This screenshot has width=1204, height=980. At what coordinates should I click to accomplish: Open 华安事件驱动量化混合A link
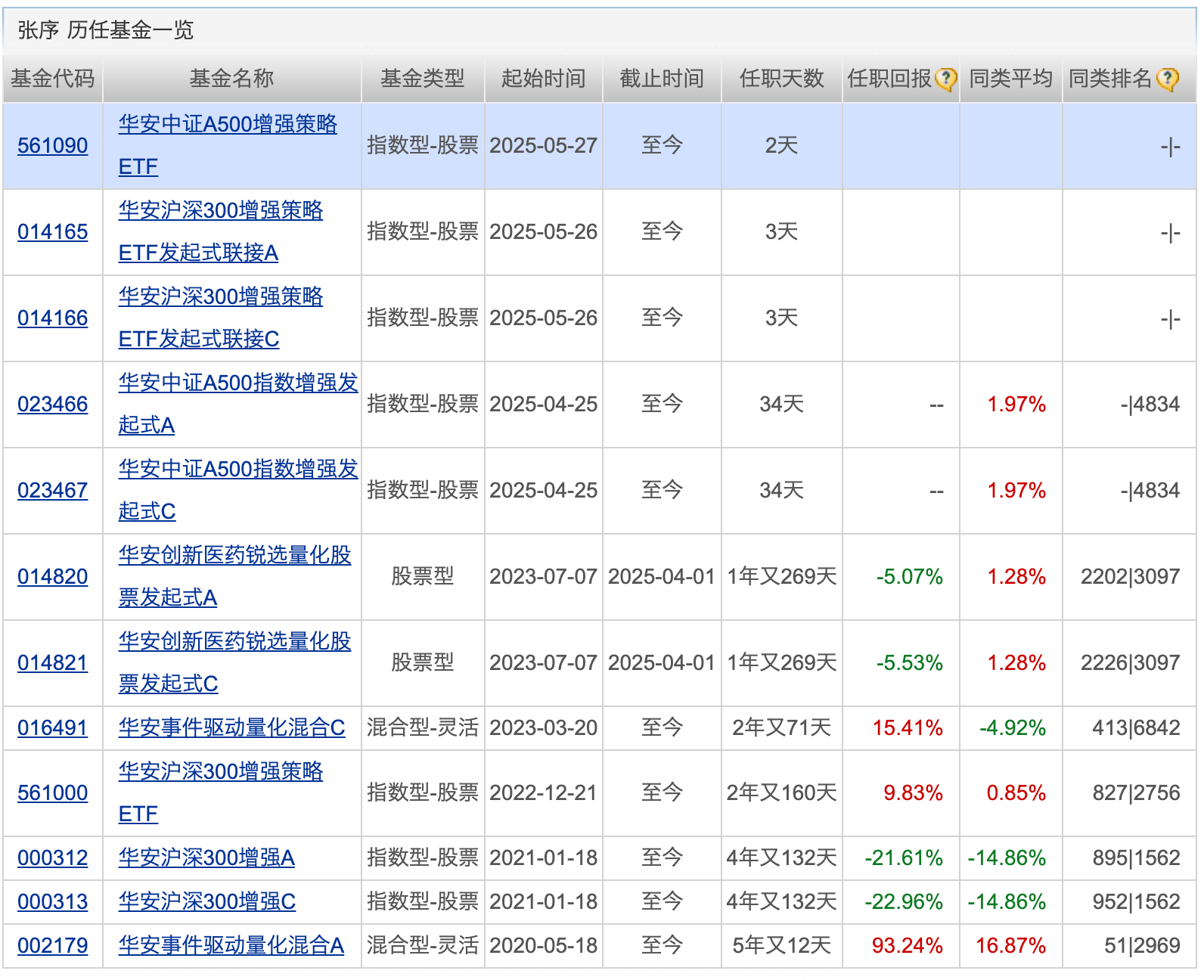[x=231, y=946]
